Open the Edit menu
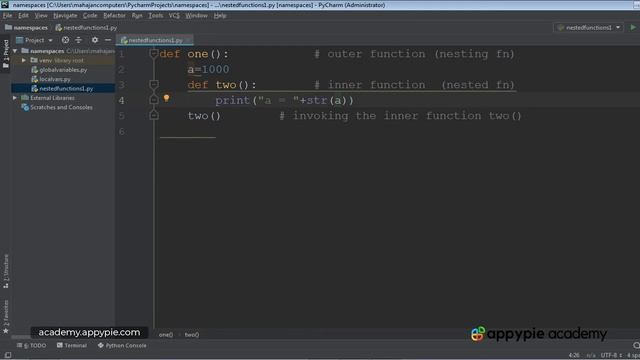Image resolution: width=640 pixels, height=360 pixels. coord(23,16)
